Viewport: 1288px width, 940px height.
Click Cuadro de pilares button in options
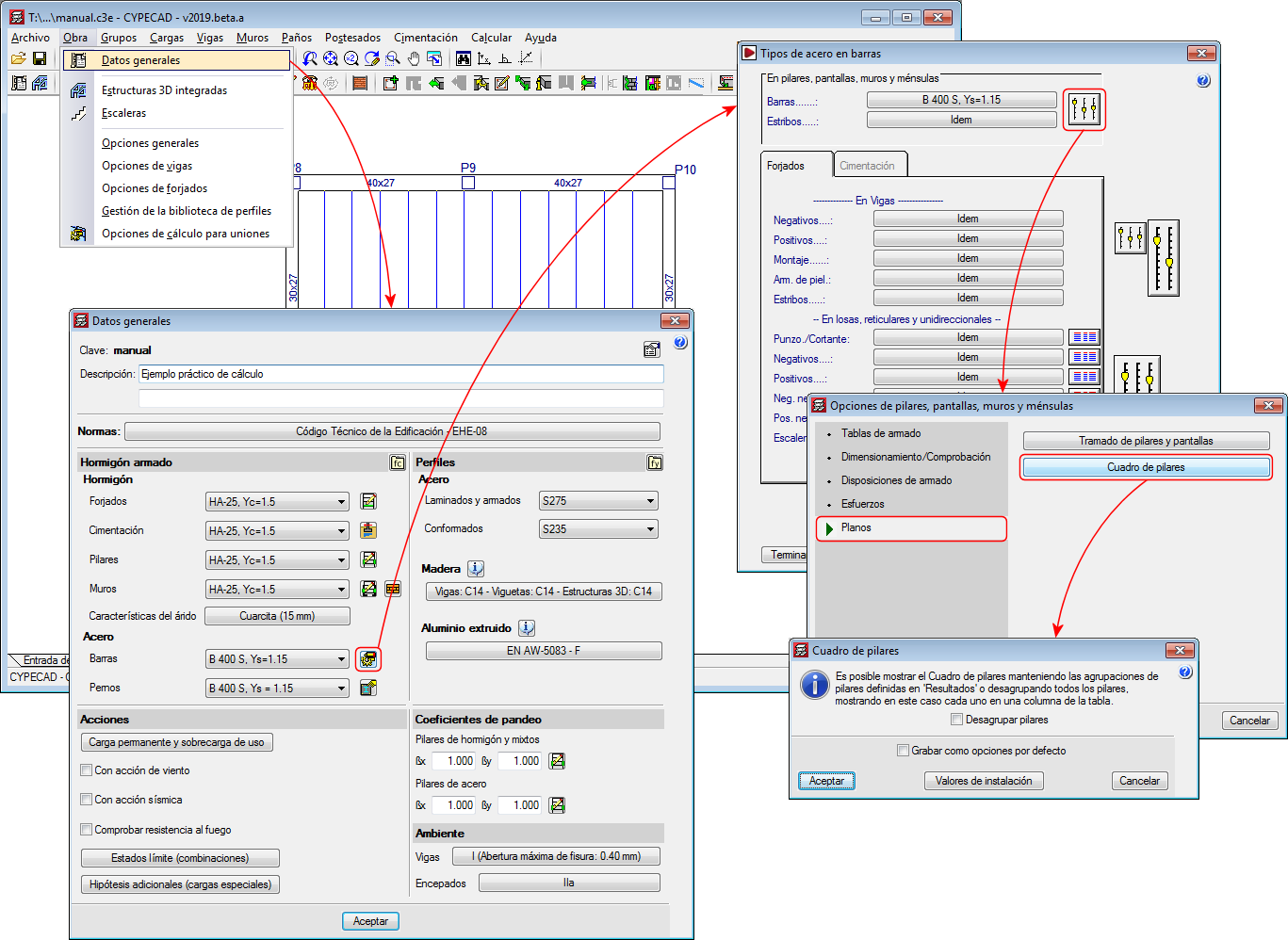(1147, 467)
